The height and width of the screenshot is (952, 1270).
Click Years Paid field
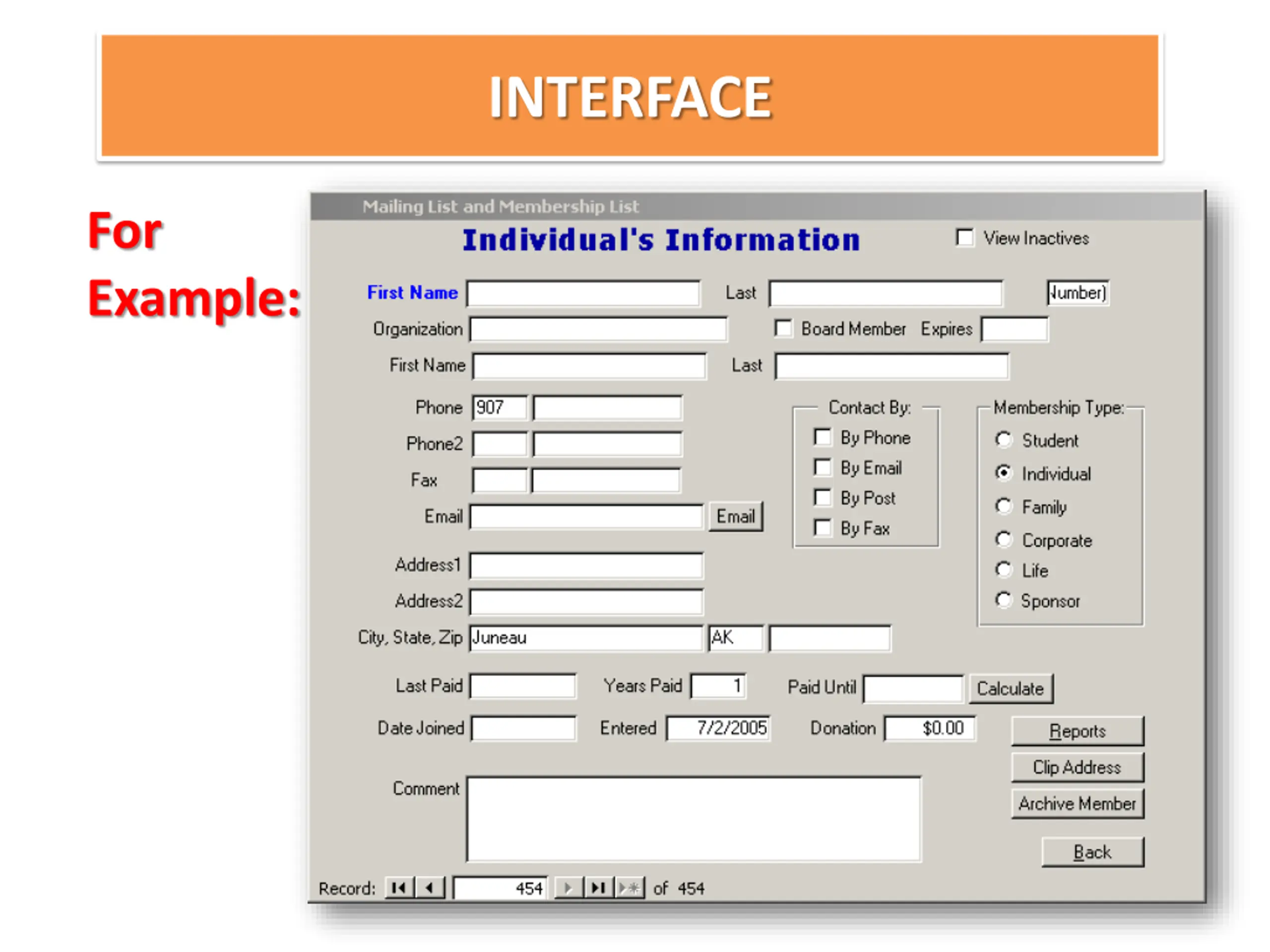[718, 686]
